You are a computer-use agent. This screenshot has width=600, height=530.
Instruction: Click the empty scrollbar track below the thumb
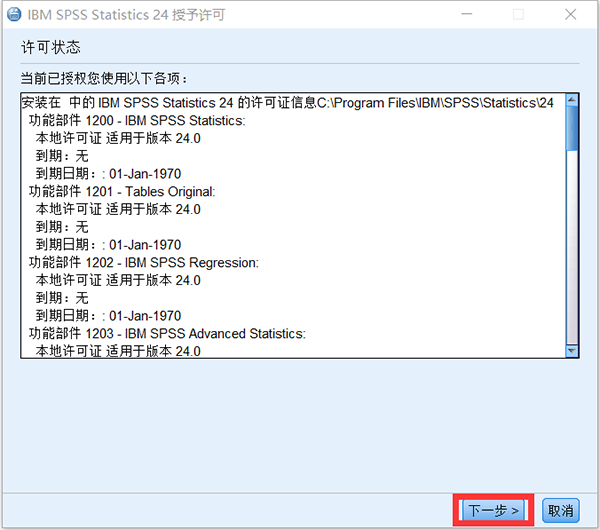point(572,250)
